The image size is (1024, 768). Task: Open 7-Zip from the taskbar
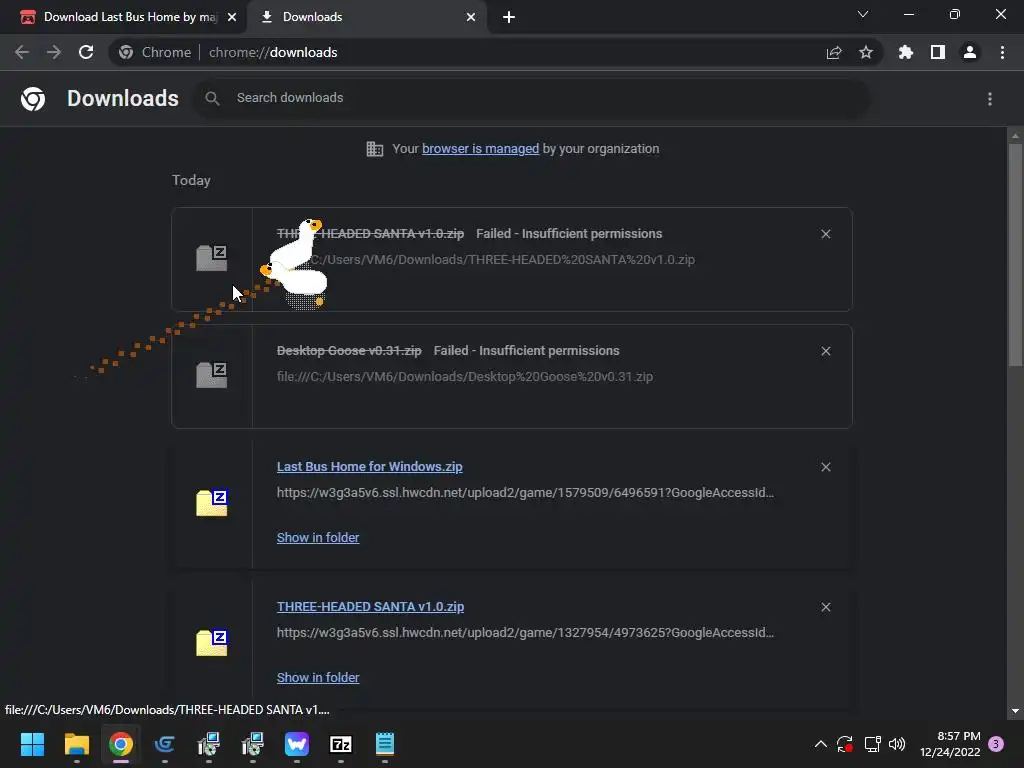pyautogui.click(x=341, y=744)
